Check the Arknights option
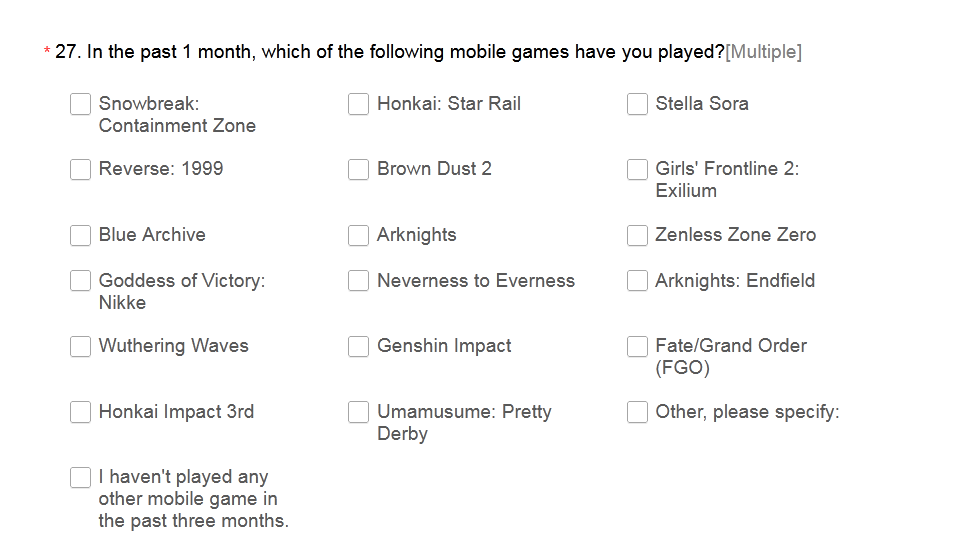The image size is (955, 551). pos(359,235)
